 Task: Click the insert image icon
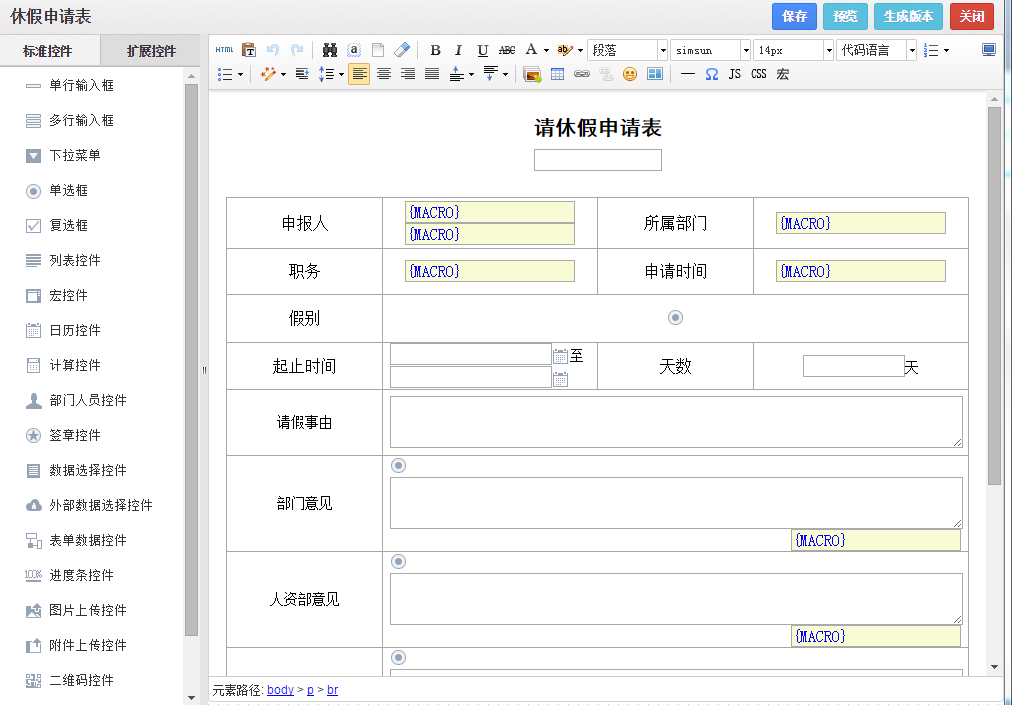[x=532, y=74]
